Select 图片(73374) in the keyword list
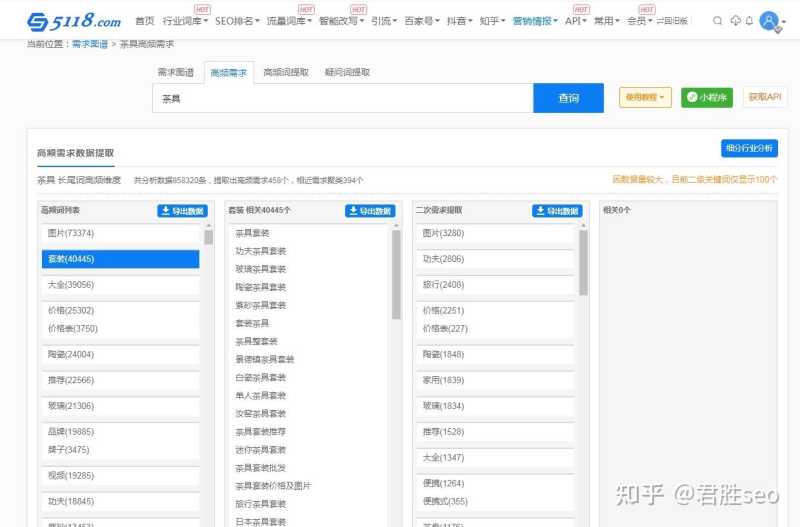 coord(120,233)
